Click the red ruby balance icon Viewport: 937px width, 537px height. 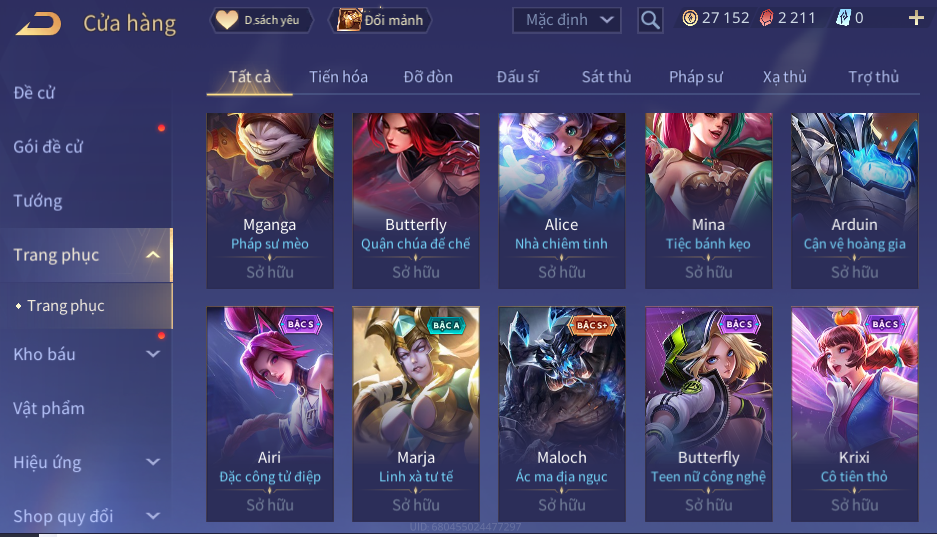click(x=766, y=19)
